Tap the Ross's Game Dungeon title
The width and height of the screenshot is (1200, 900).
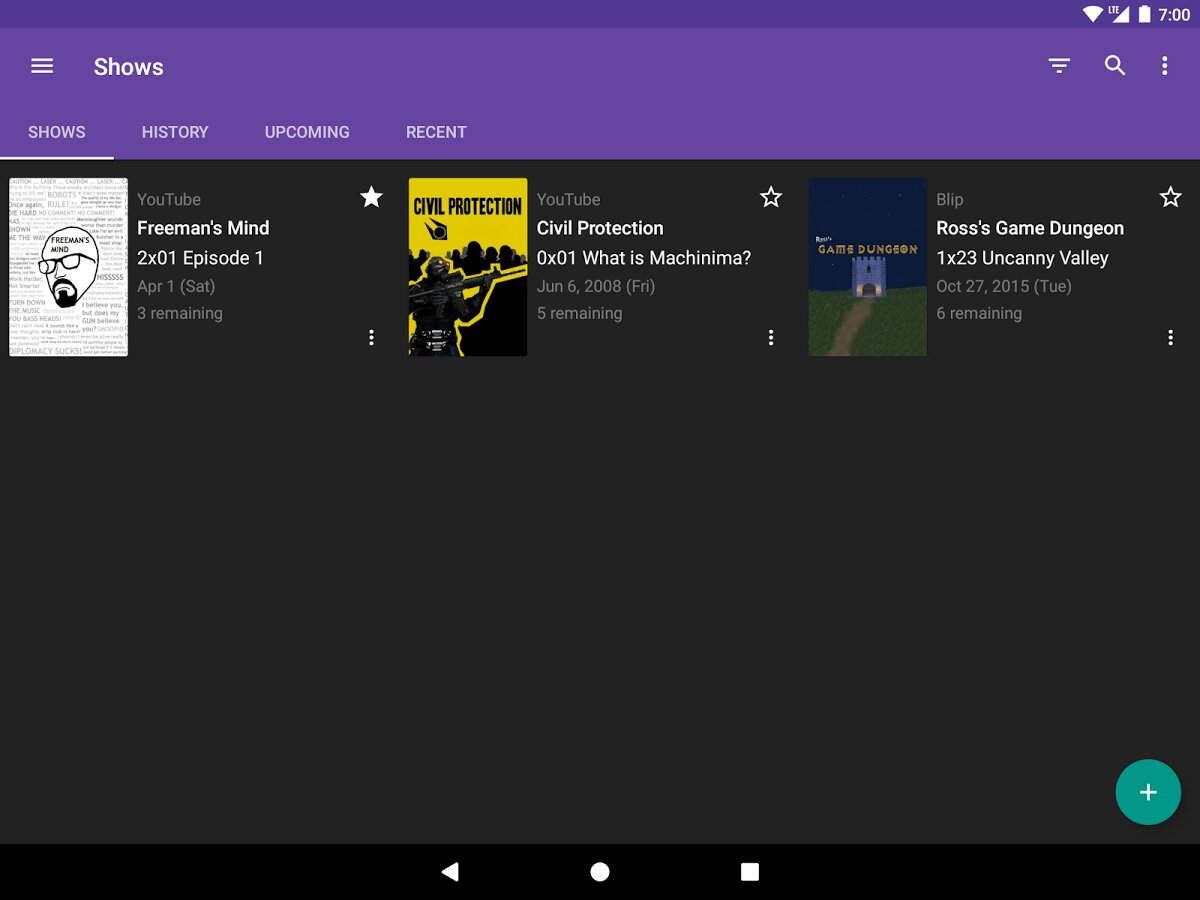[1029, 228]
